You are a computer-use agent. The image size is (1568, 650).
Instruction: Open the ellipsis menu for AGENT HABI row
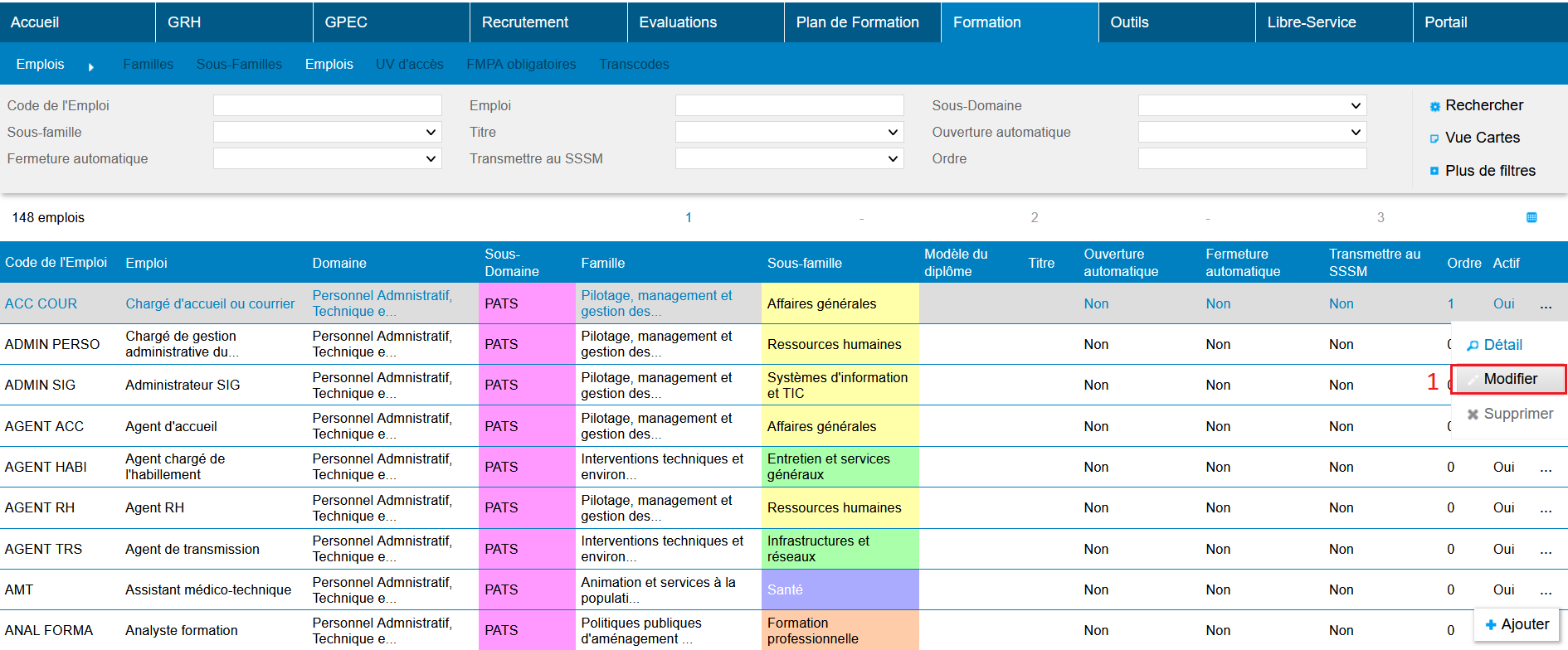point(1546,468)
